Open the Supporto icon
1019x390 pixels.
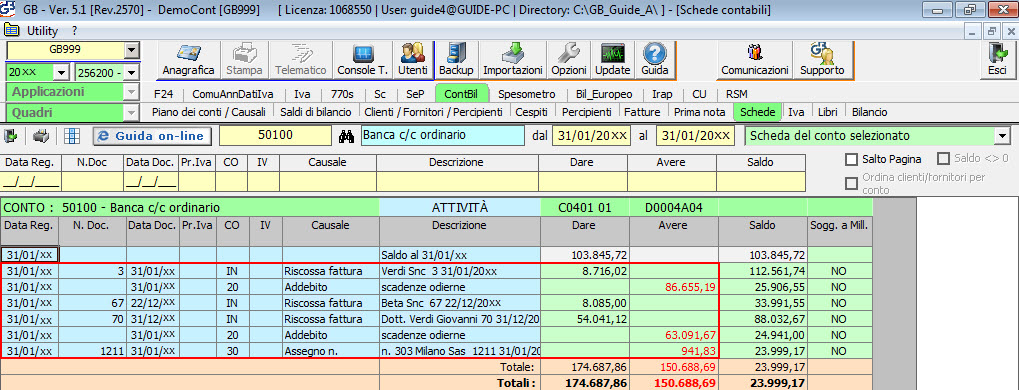[x=822, y=59]
